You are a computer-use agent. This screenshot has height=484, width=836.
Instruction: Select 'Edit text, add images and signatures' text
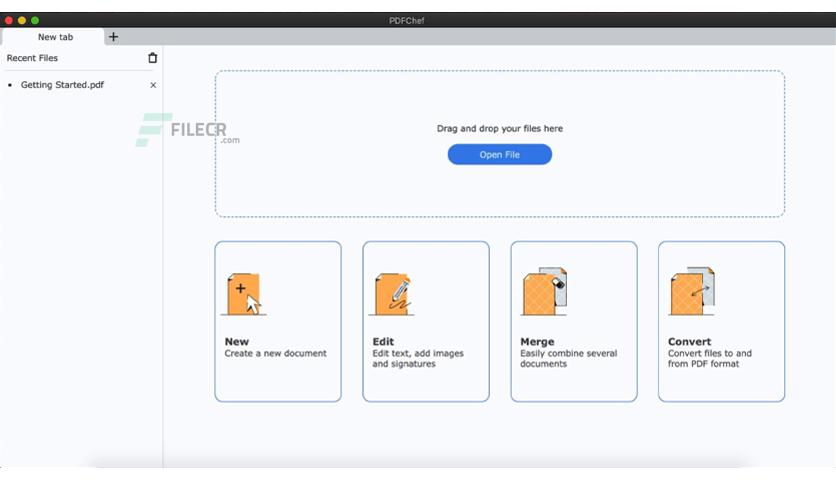click(x=418, y=359)
